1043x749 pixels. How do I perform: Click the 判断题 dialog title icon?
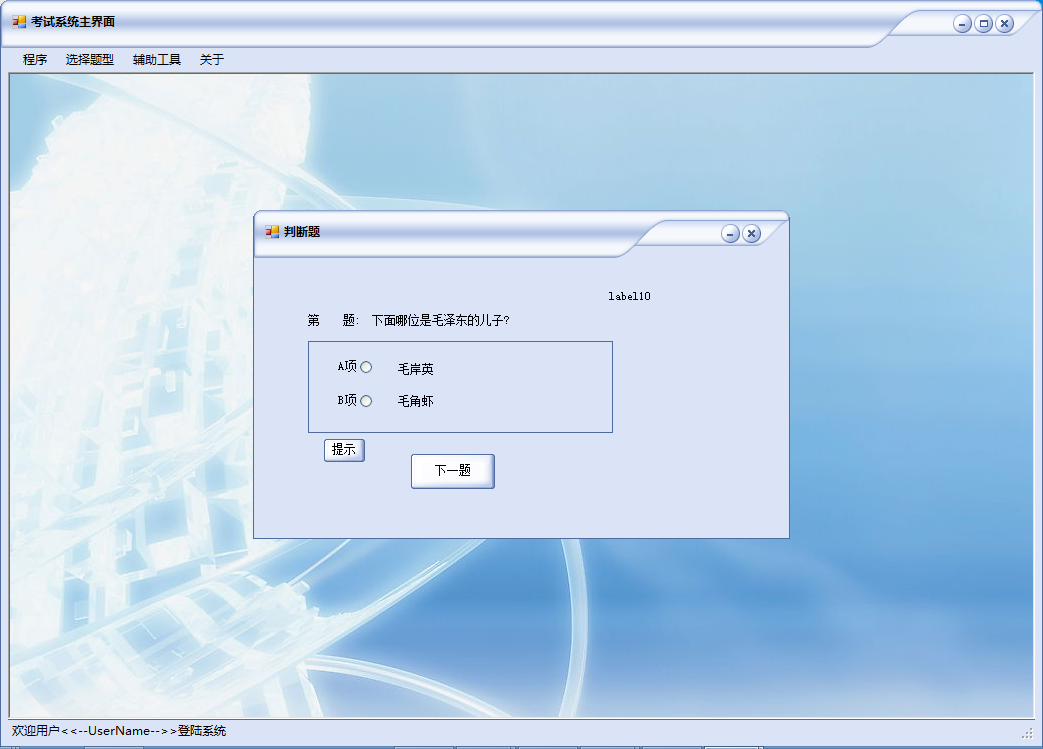(272, 231)
